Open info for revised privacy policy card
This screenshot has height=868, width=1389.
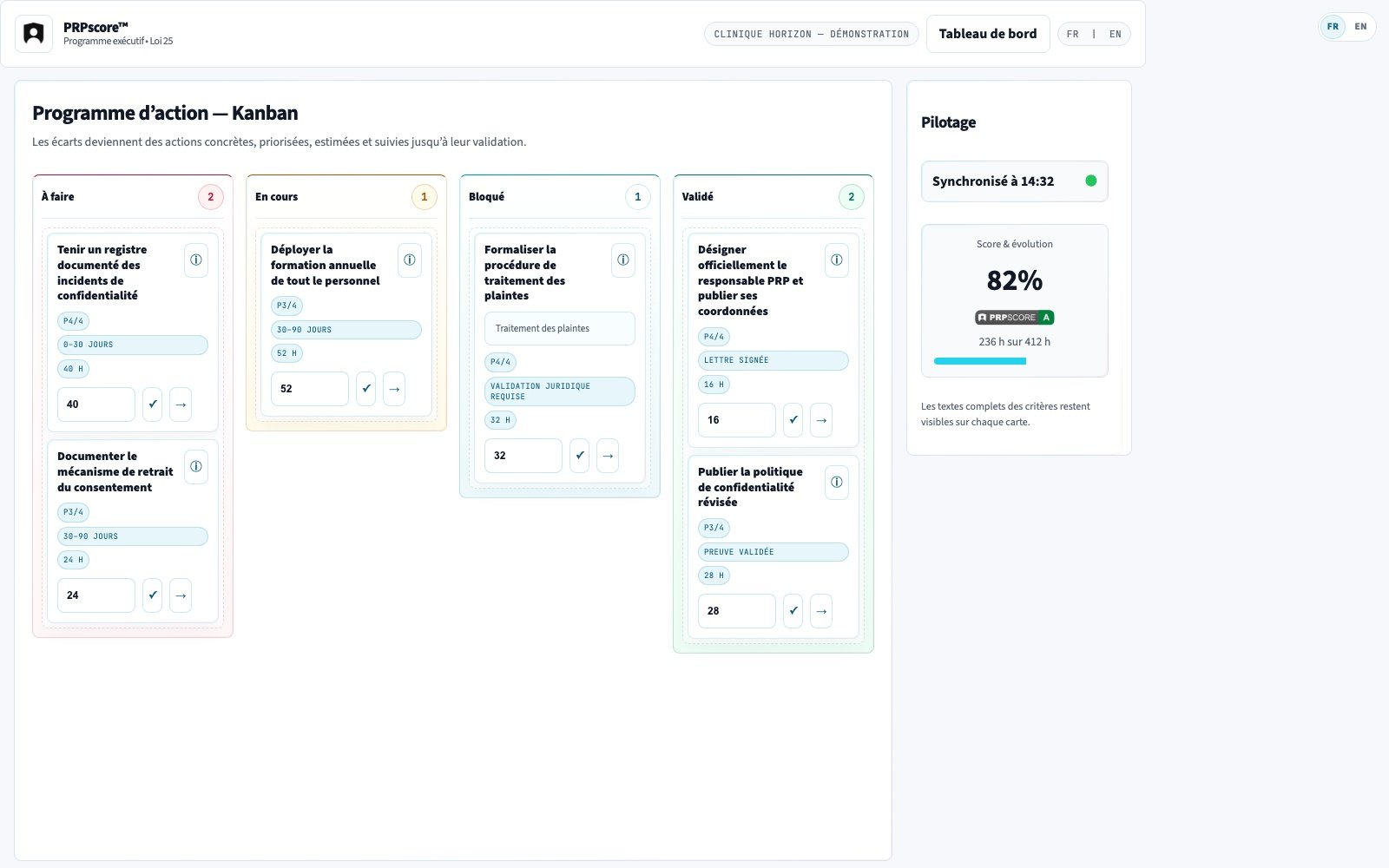(x=837, y=483)
